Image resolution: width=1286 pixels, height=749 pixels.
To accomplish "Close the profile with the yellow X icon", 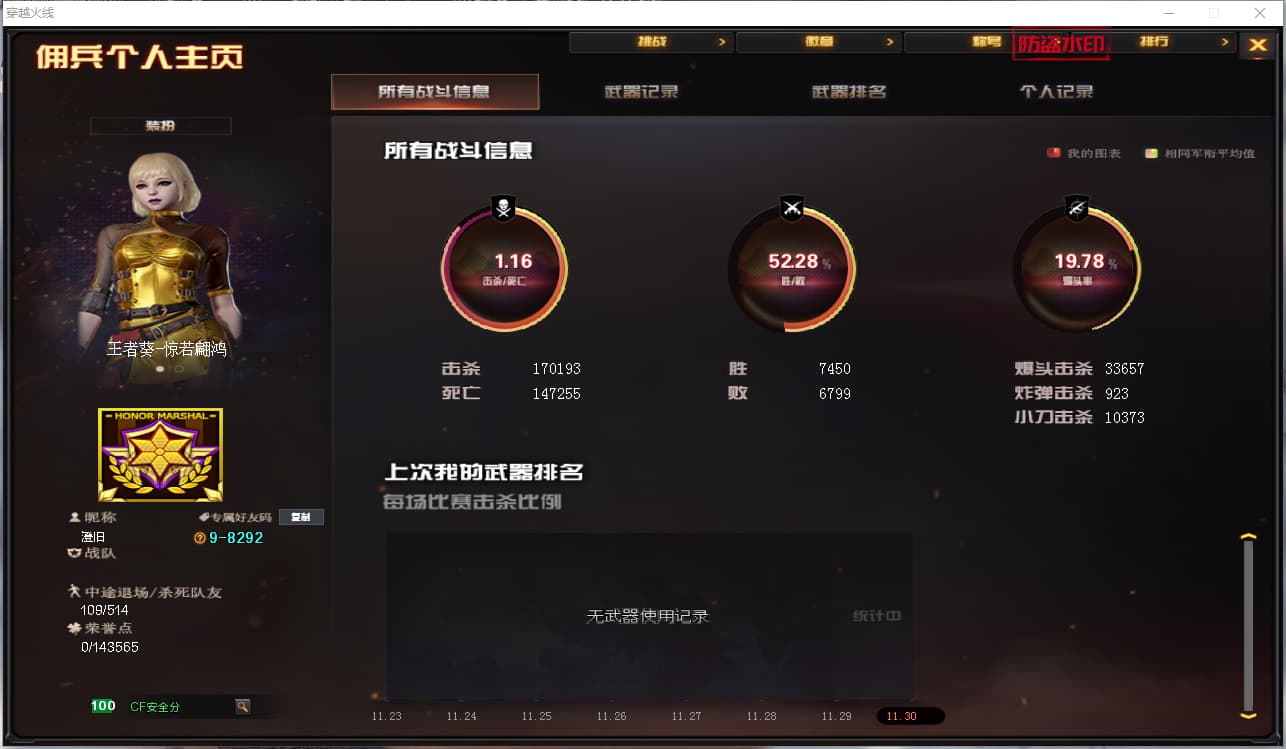I will tap(1258, 45).
